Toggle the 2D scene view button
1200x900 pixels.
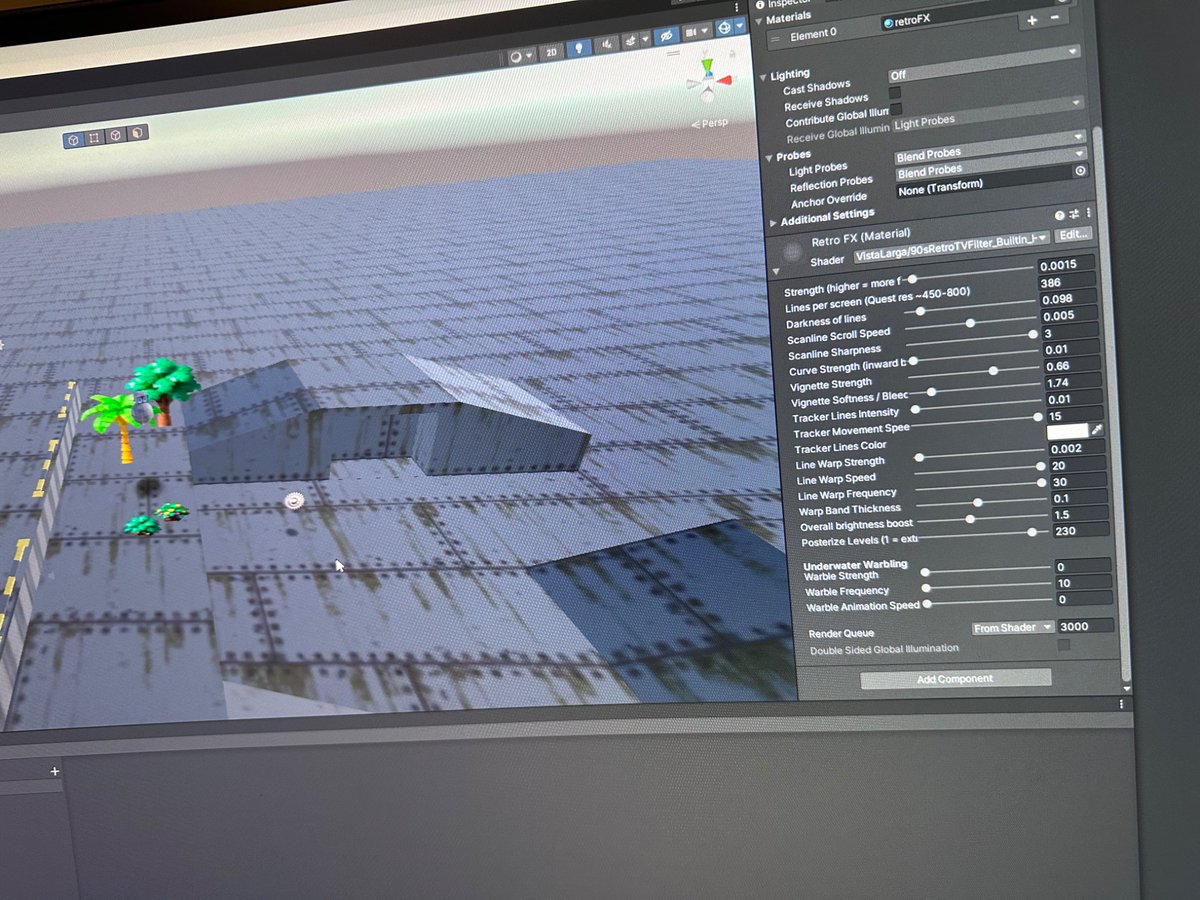coord(551,52)
